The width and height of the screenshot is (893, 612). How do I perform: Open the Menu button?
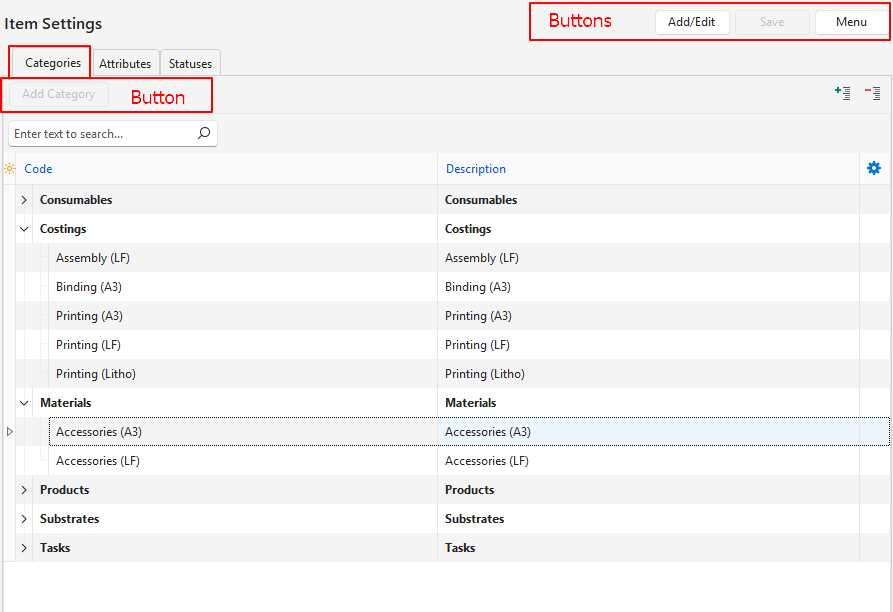(x=851, y=22)
